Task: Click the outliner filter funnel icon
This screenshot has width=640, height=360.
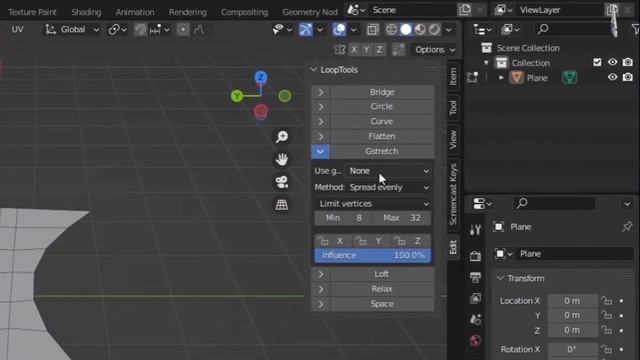Action: point(635,29)
